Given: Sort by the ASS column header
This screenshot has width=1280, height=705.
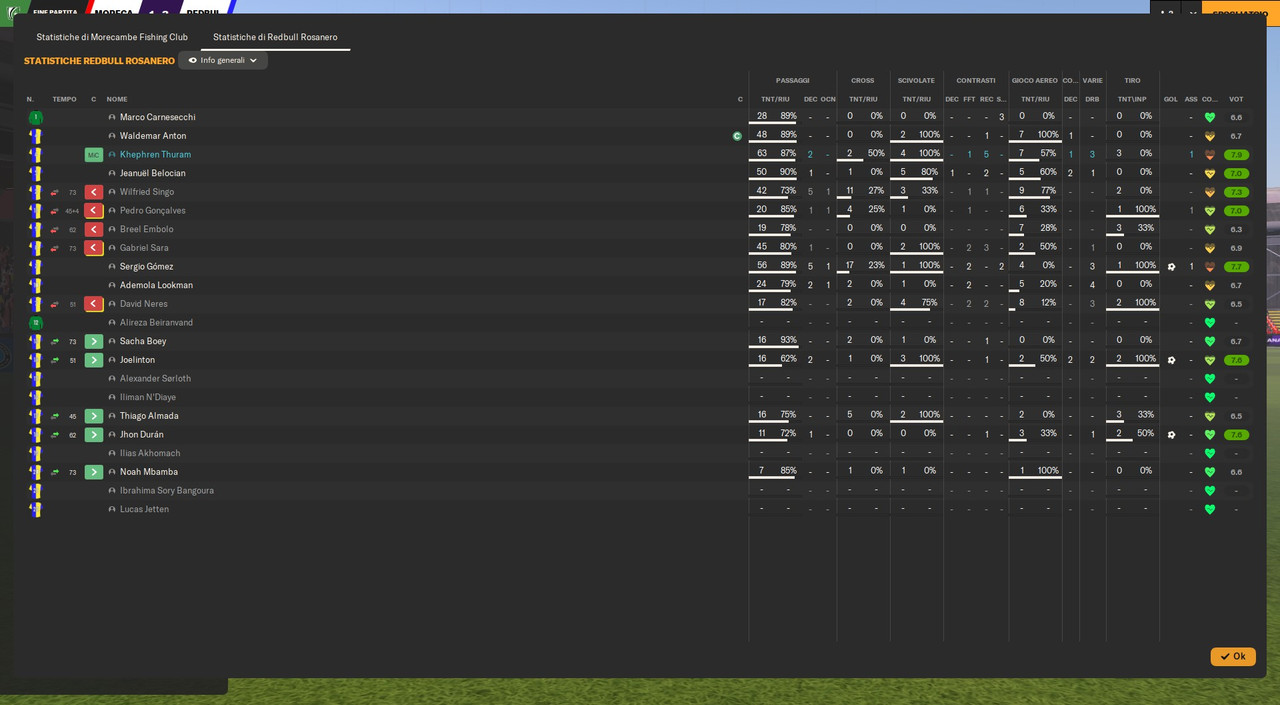Looking at the screenshot, I should point(1191,99).
